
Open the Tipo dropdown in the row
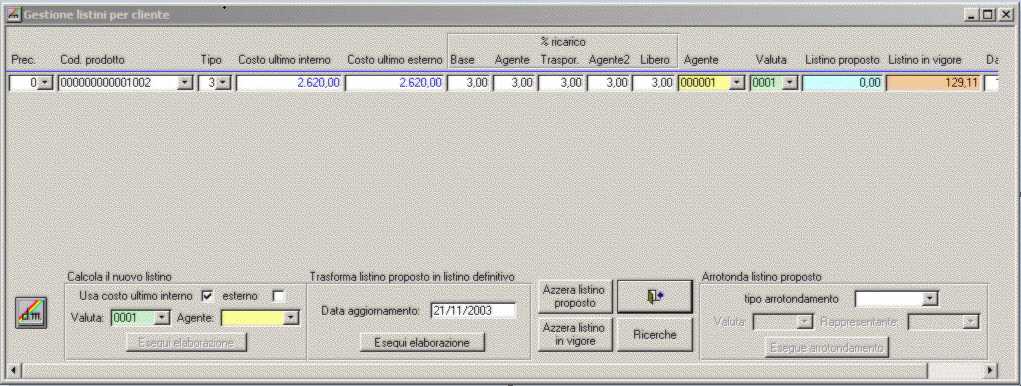[223, 83]
